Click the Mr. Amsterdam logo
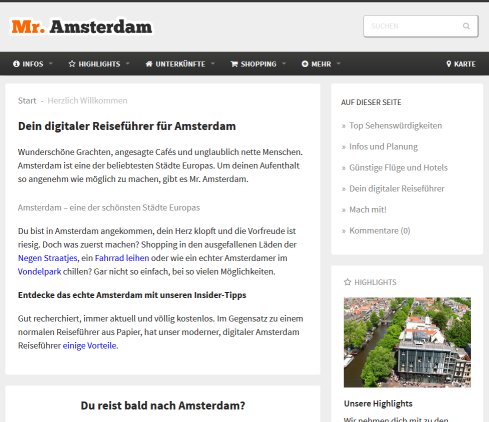The image size is (489, 422). coord(82,27)
